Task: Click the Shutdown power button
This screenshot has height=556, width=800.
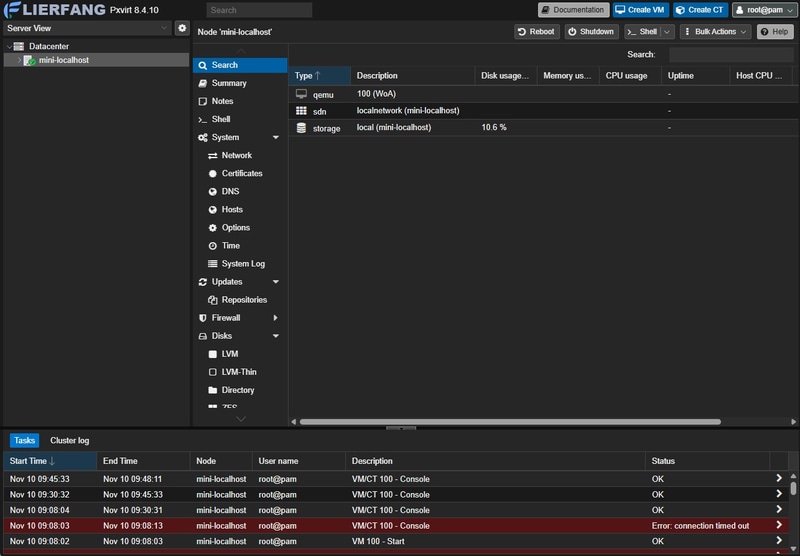Action: click(x=592, y=32)
